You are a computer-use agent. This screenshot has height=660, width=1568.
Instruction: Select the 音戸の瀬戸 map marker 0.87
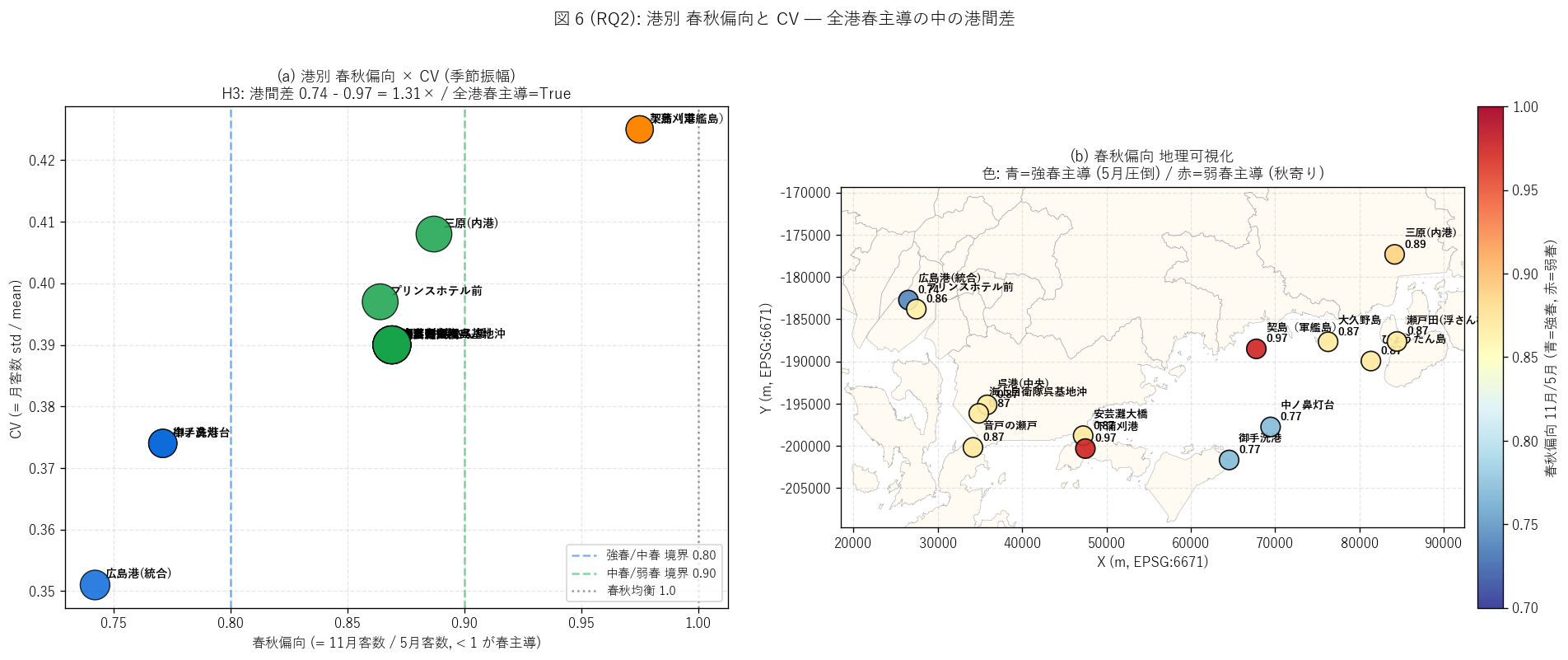click(973, 447)
